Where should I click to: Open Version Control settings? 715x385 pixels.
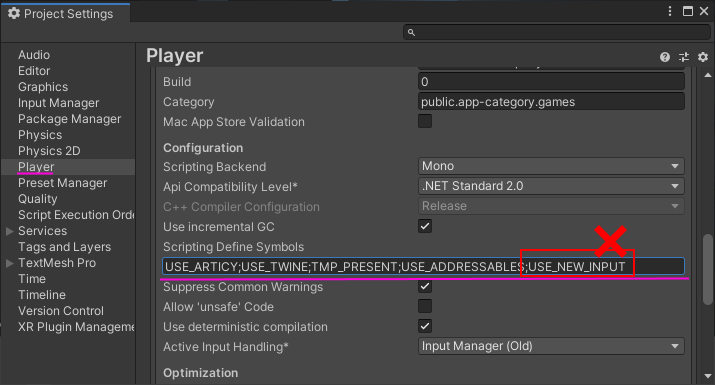pos(61,311)
